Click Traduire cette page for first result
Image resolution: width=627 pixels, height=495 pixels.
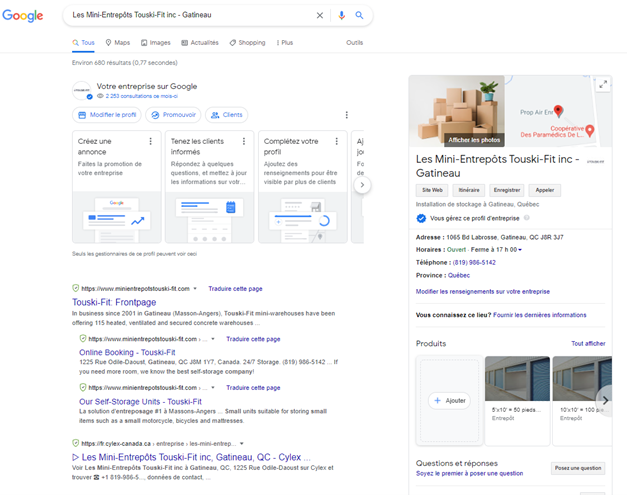[235, 288]
